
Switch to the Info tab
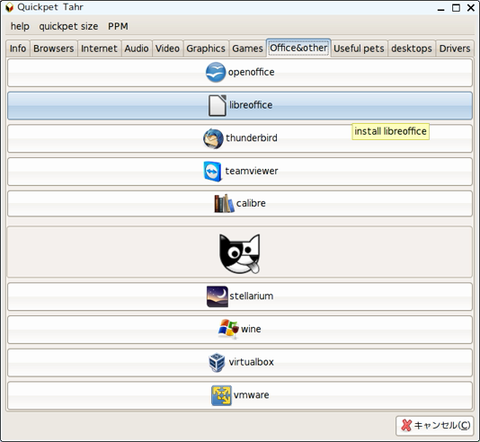tap(18, 48)
